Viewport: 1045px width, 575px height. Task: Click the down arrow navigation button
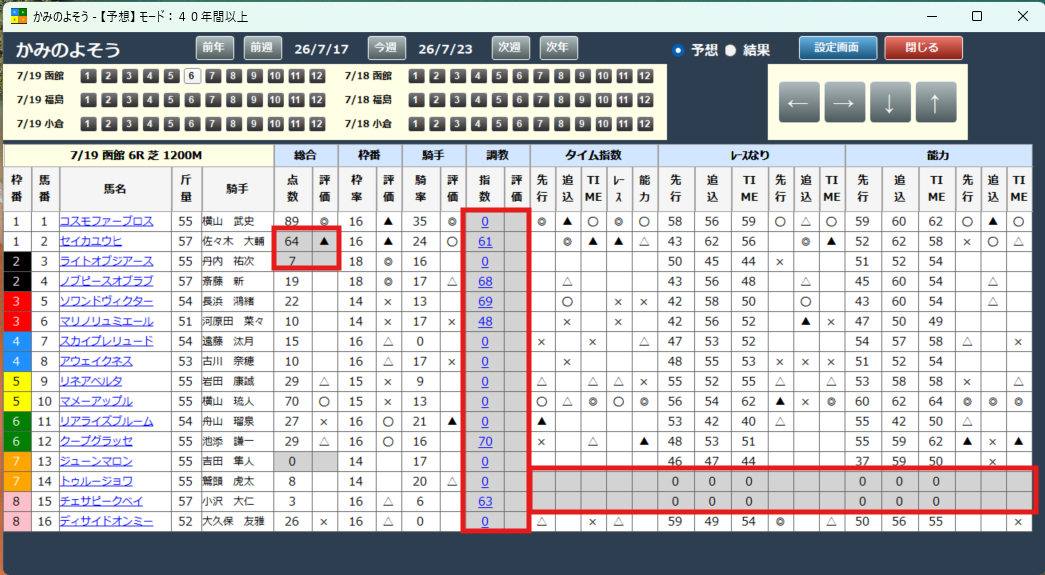890,102
